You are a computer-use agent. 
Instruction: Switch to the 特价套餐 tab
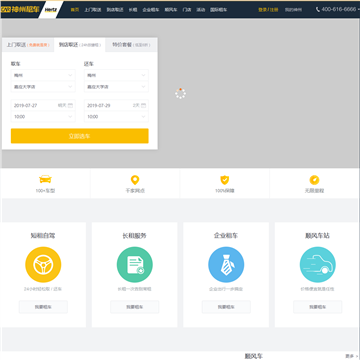click(x=131, y=45)
